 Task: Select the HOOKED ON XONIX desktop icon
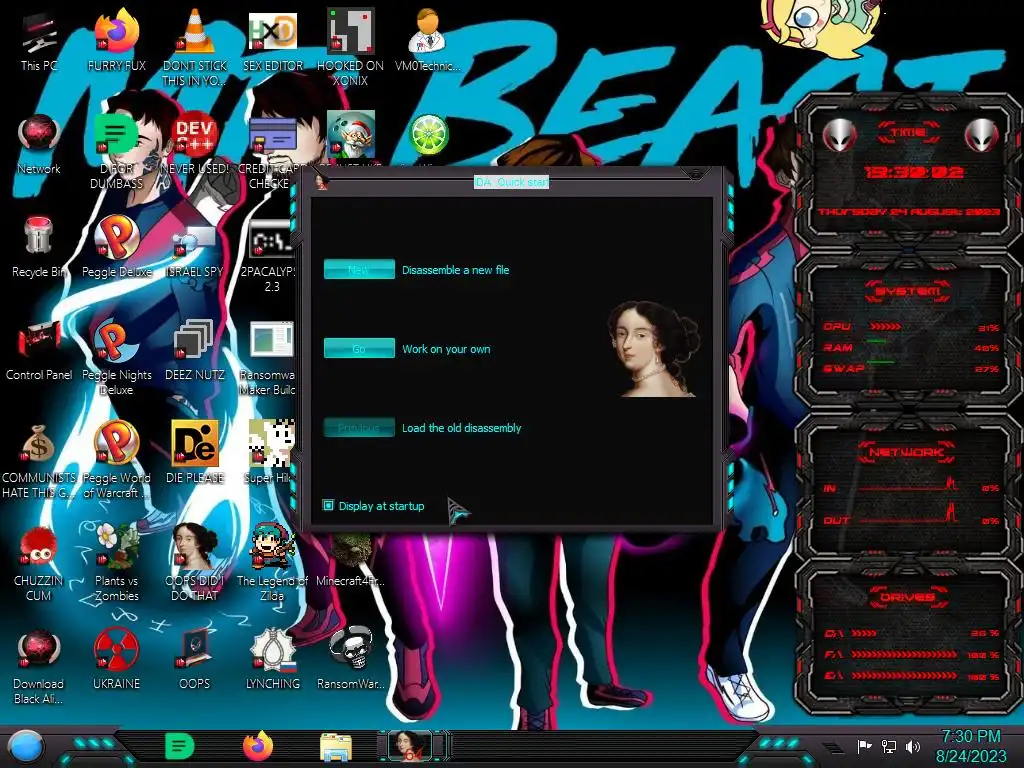[351, 48]
